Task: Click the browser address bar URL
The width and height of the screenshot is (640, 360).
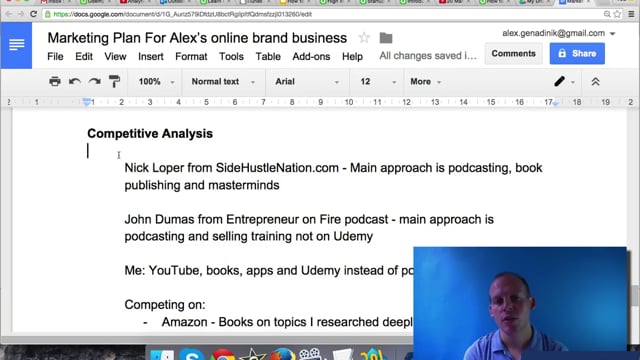Action: point(182,14)
